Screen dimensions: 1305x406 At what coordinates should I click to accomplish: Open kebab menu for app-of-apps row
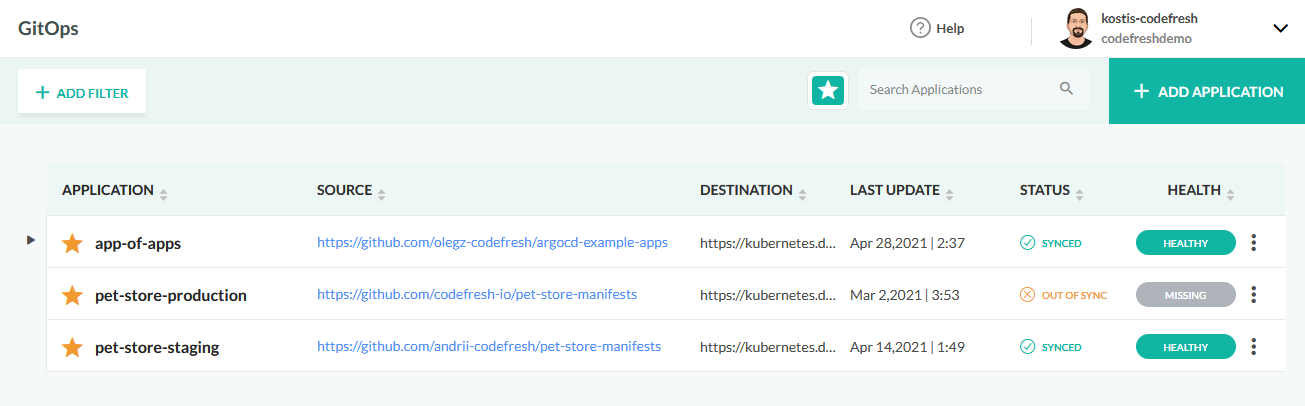point(1254,242)
